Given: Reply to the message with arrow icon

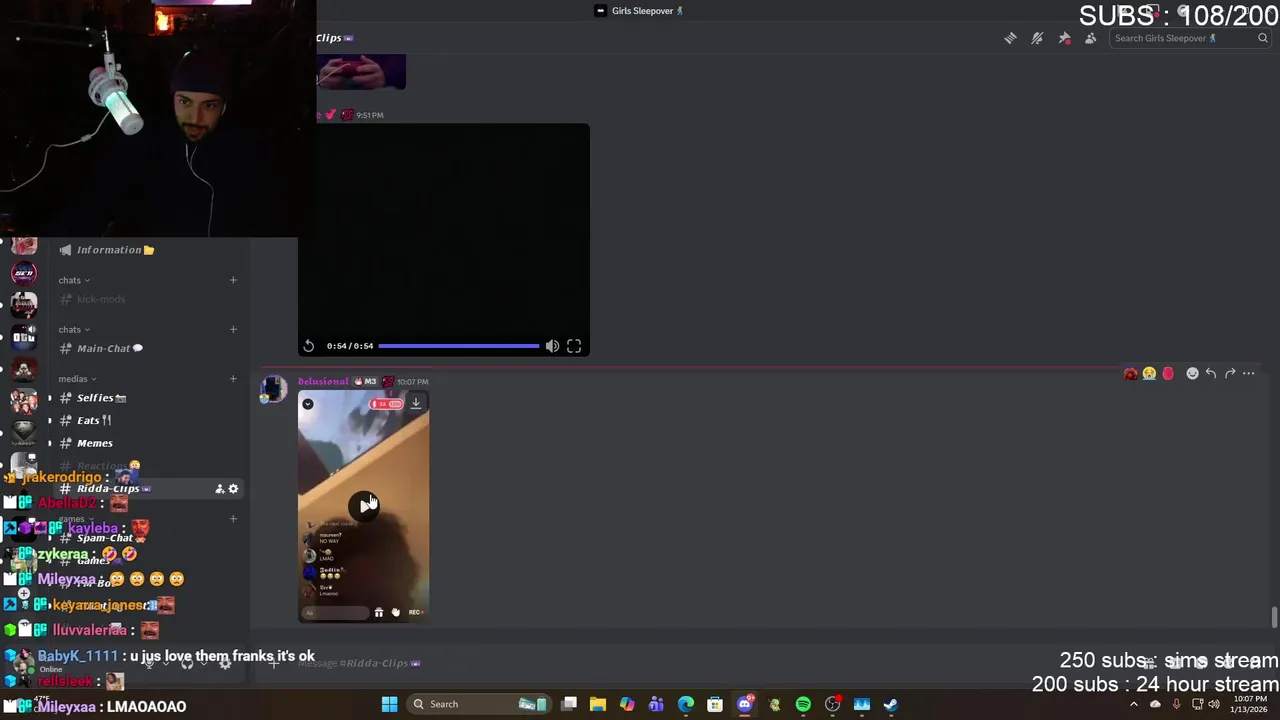Looking at the screenshot, I should pyautogui.click(x=1211, y=373).
